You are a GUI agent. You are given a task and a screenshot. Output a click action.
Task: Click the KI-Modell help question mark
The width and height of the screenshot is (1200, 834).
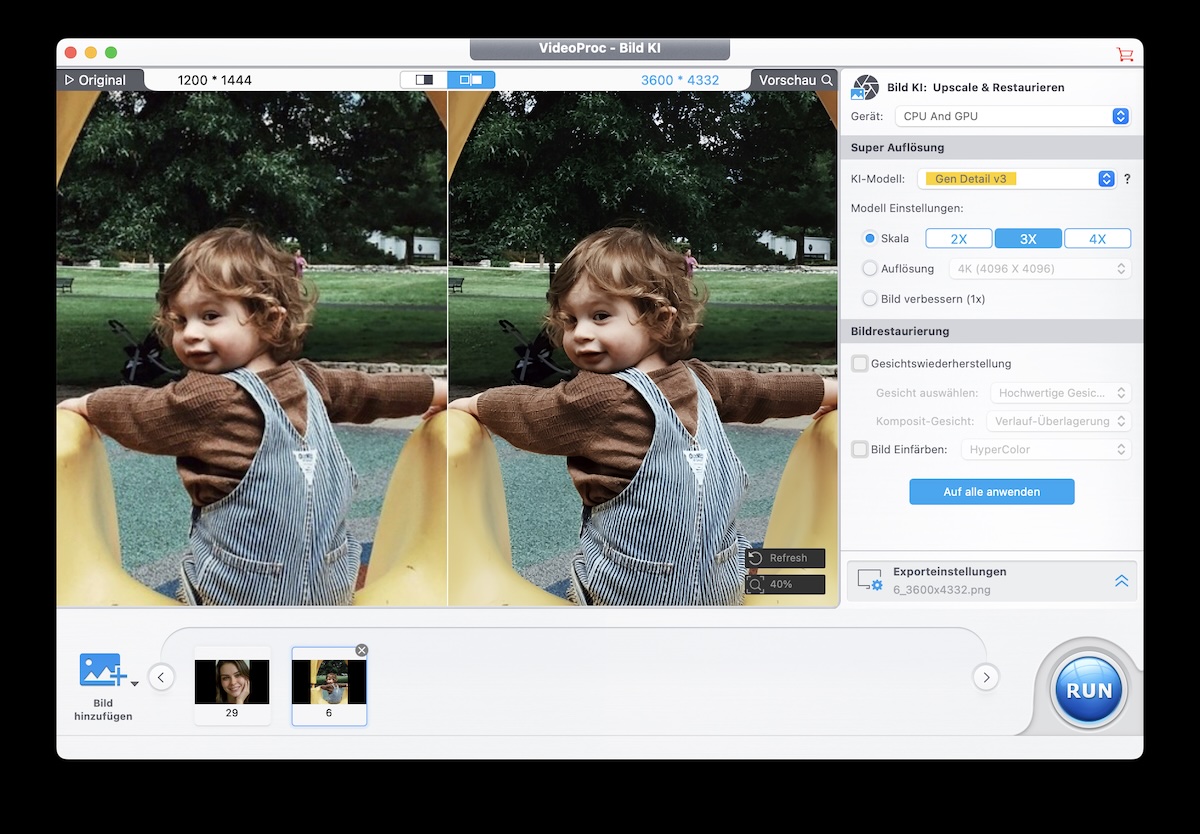(x=1127, y=179)
